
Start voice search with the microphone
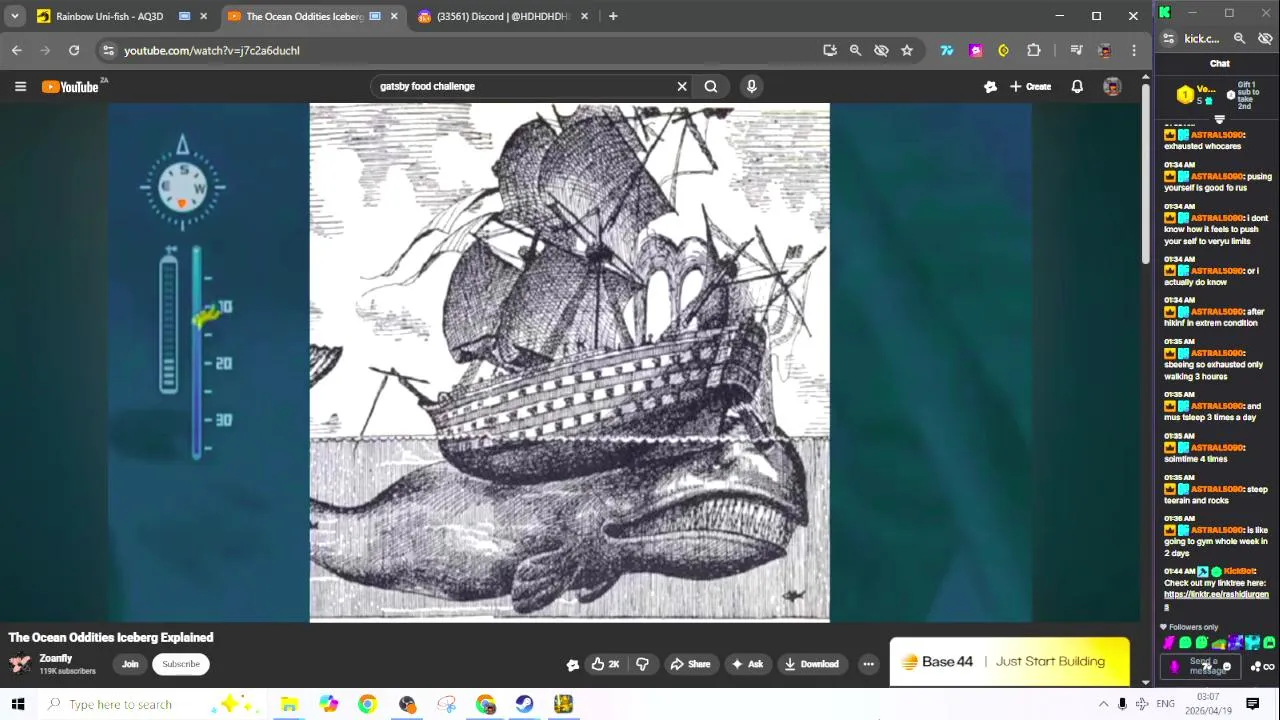point(751,86)
